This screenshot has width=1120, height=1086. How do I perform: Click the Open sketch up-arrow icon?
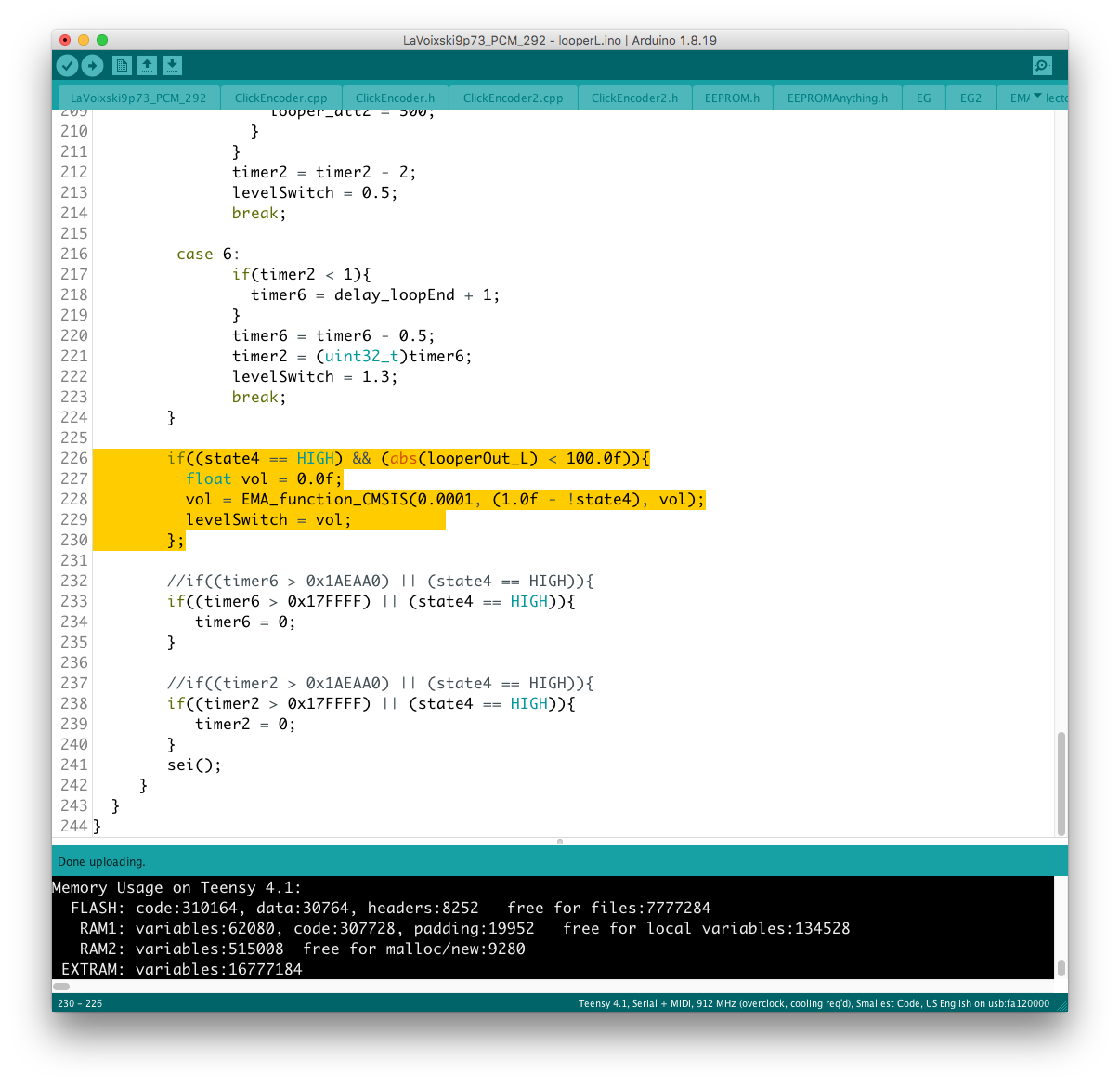click(147, 65)
